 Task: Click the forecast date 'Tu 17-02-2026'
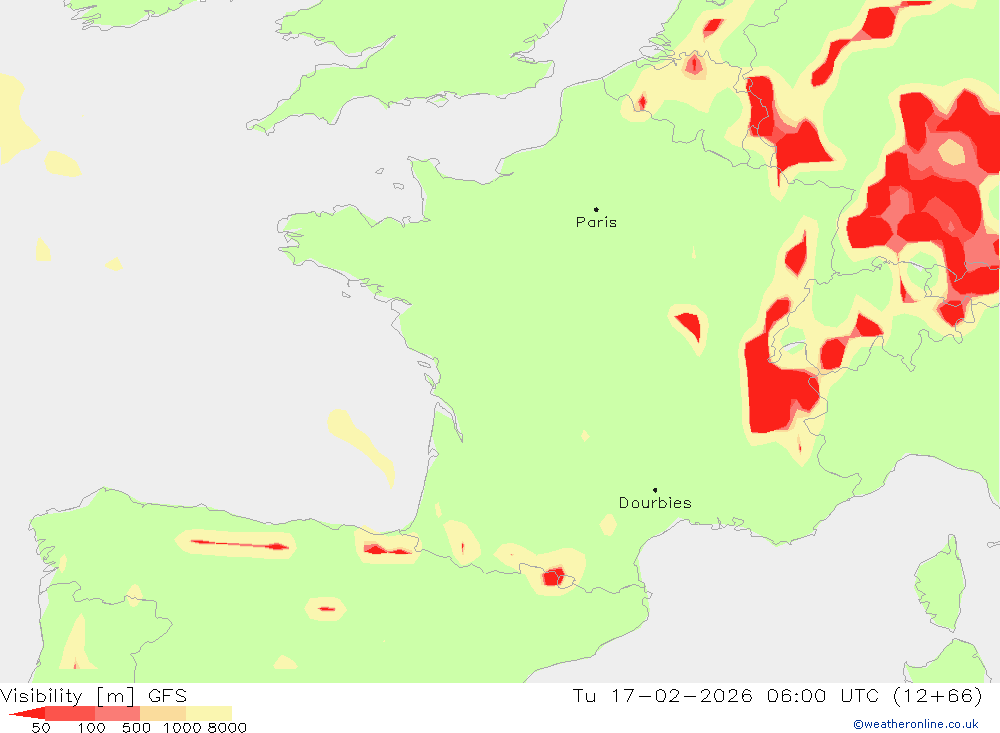pos(663,695)
